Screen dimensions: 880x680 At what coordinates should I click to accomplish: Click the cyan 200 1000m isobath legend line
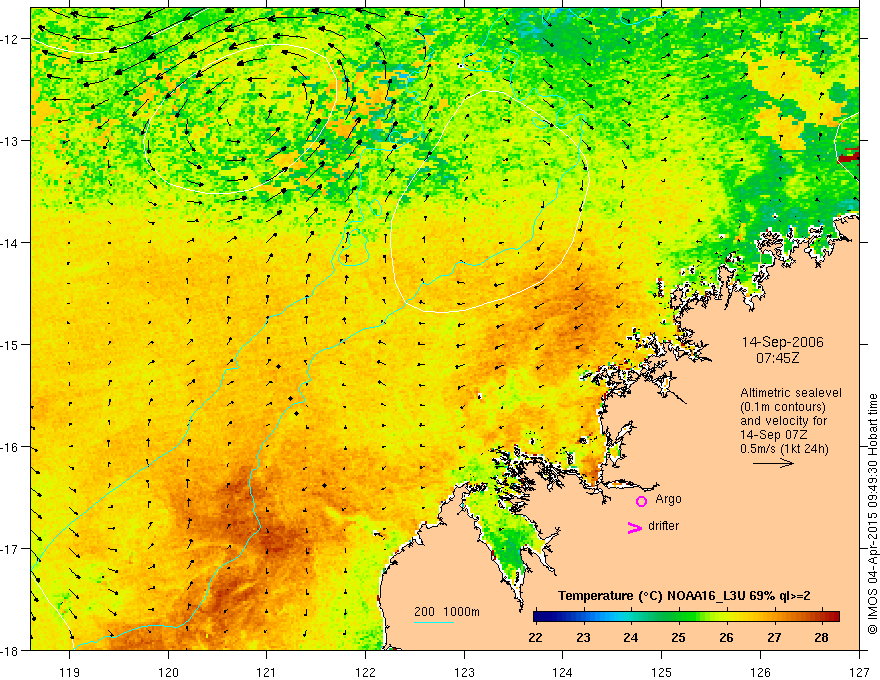pos(434,622)
